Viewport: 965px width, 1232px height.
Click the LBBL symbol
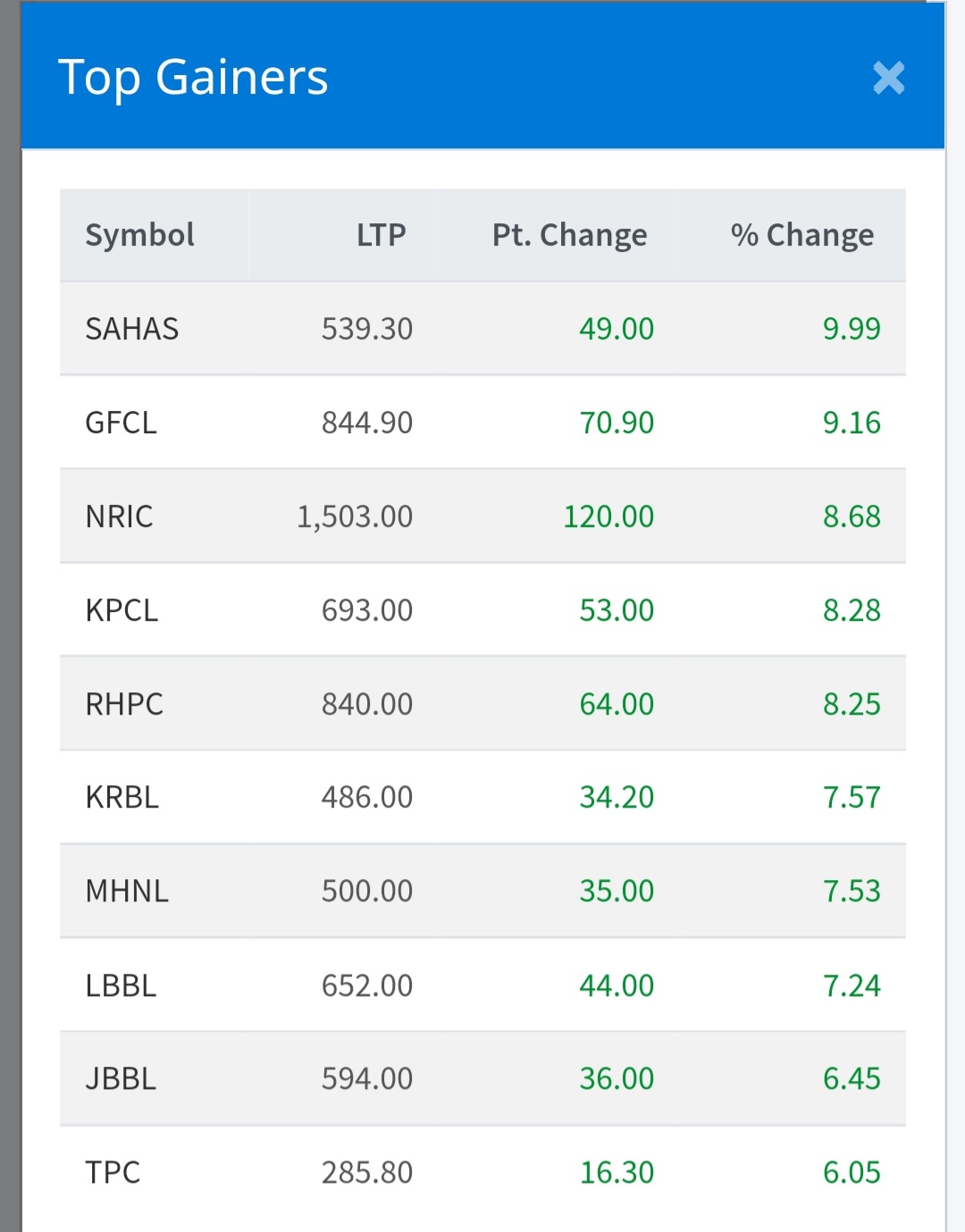[122, 985]
